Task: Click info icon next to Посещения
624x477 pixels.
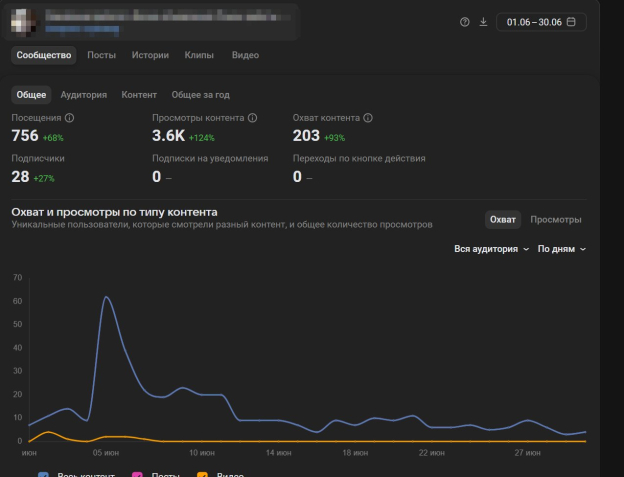Action: (x=69, y=118)
